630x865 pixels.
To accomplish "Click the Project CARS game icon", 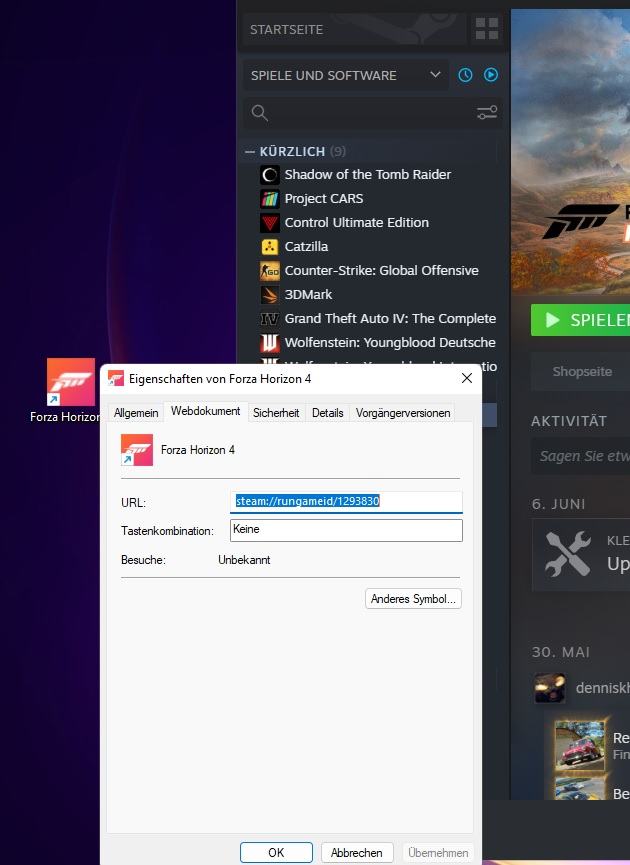I will (270, 199).
